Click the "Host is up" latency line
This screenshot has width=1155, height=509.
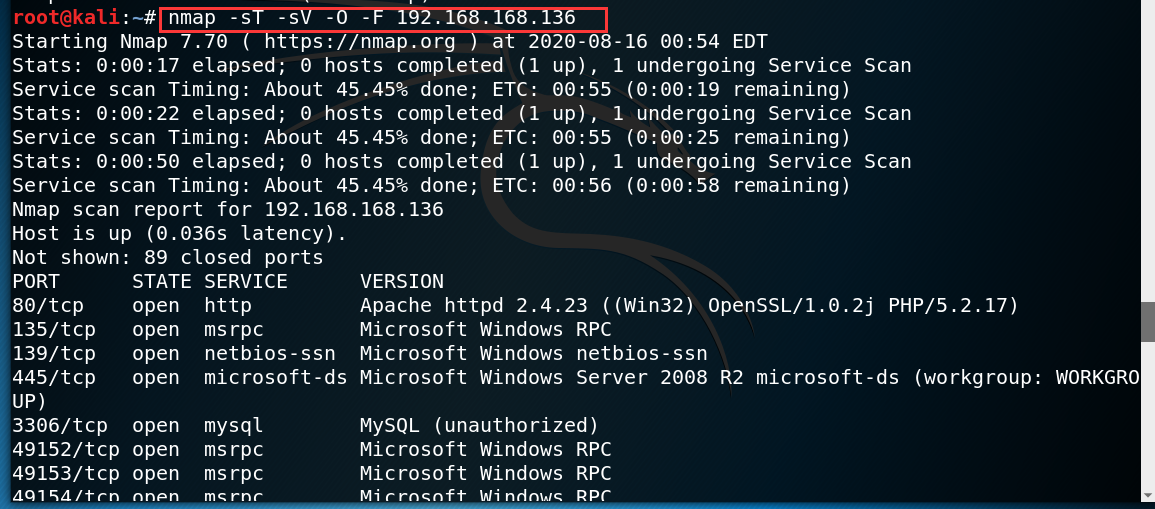click(x=179, y=233)
